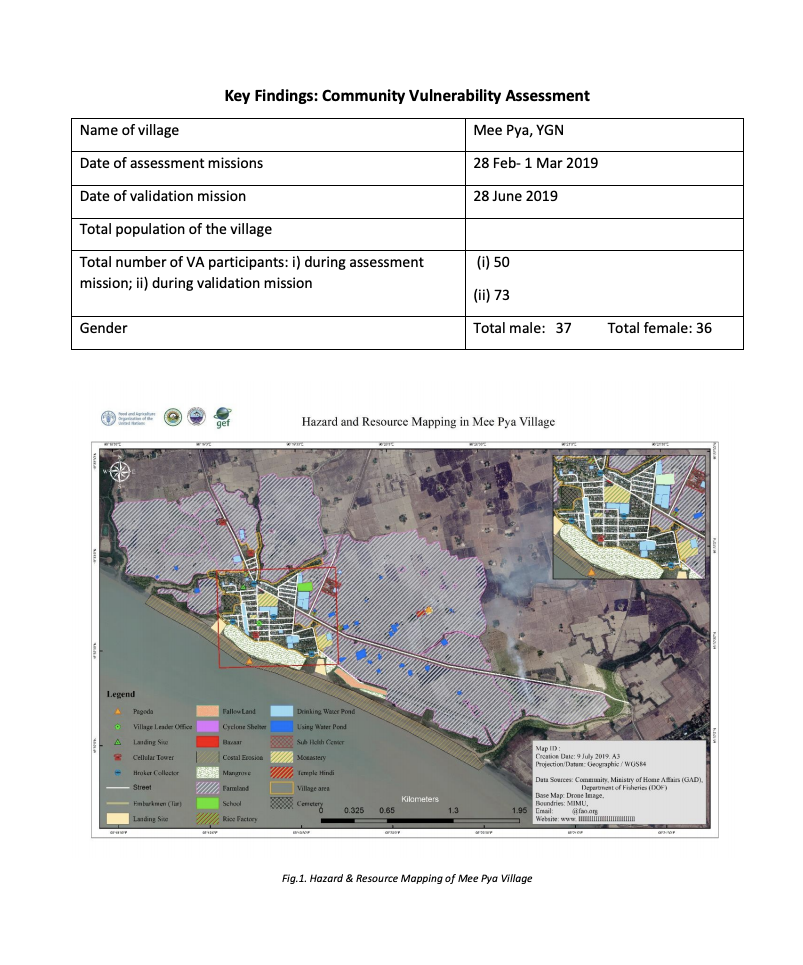The height and width of the screenshot is (965, 803).
Task: Click the Coastal Erosion hatched swatch
Action: point(207,758)
